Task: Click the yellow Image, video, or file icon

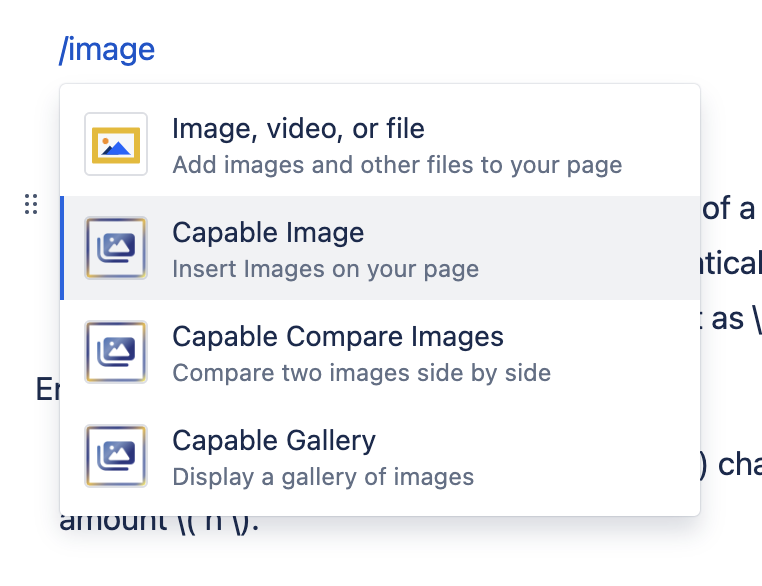Action: click(116, 144)
